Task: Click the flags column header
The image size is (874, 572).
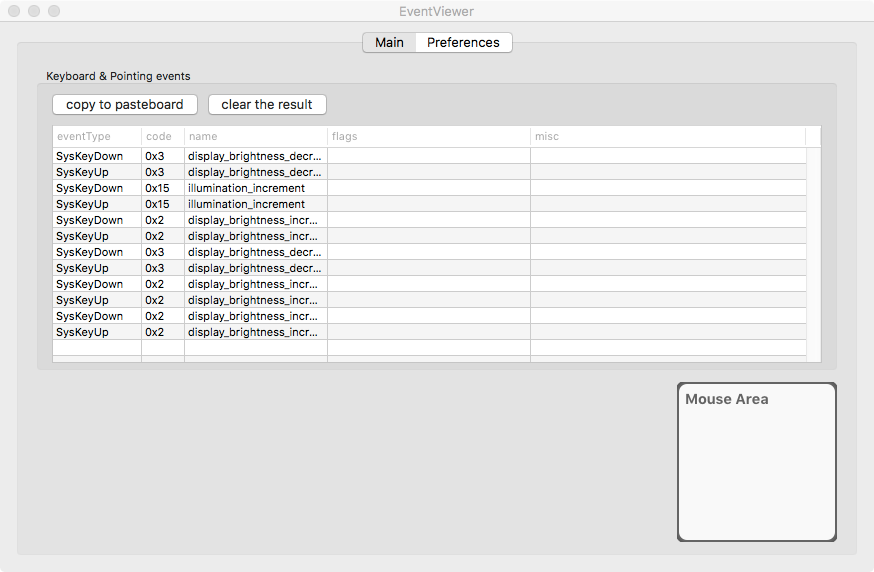Action: click(428, 136)
